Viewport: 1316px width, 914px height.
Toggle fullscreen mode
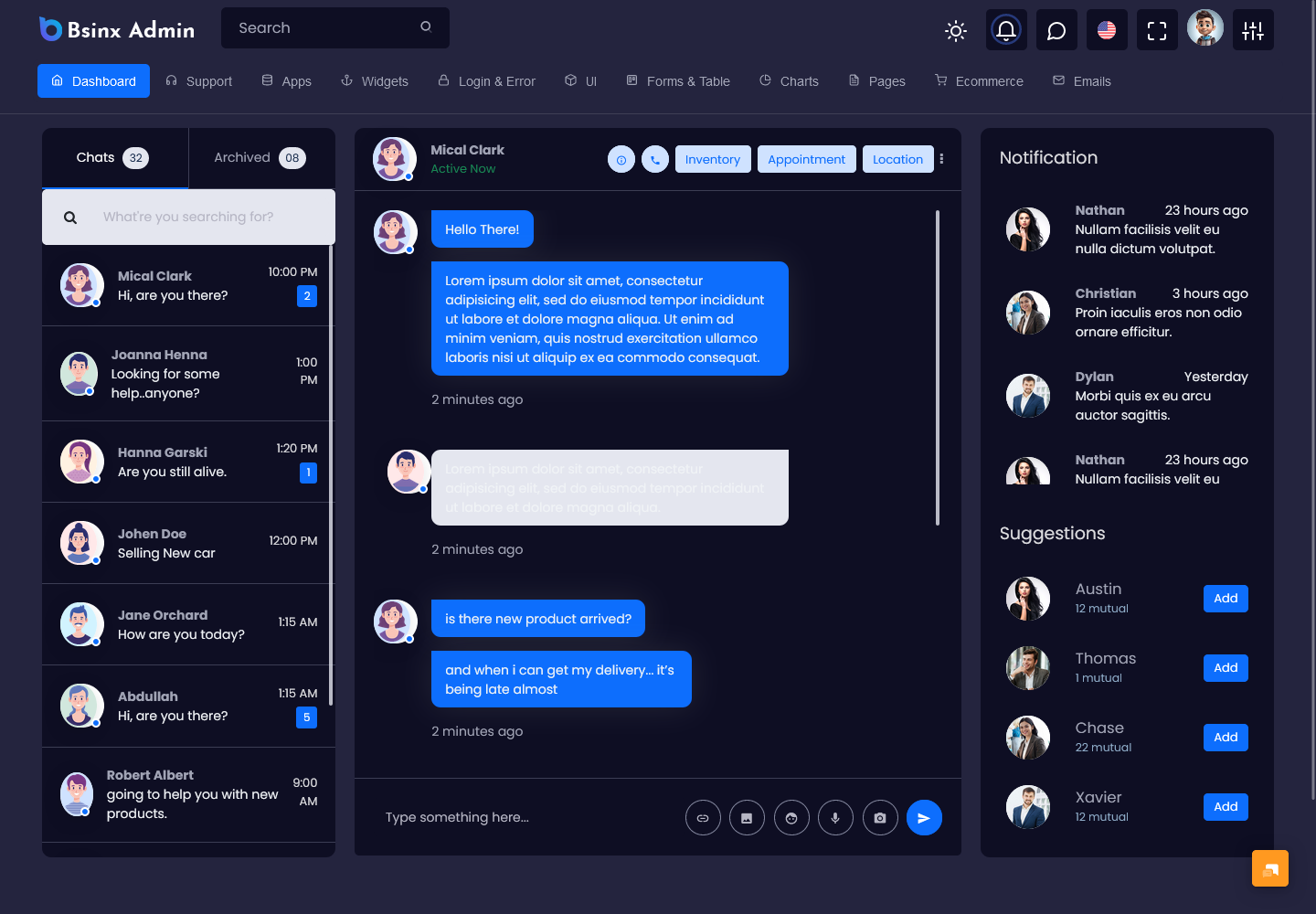[x=1157, y=30]
